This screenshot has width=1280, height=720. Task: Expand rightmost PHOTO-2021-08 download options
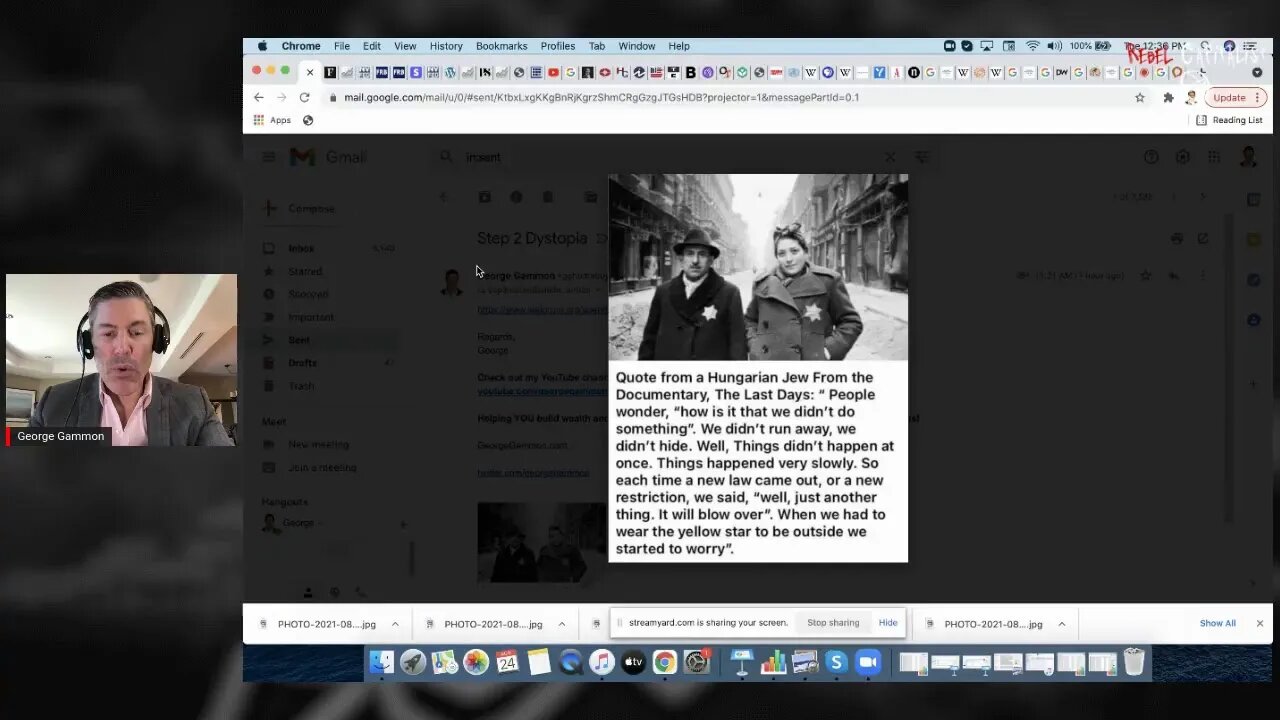pyautogui.click(x=1061, y=624)
